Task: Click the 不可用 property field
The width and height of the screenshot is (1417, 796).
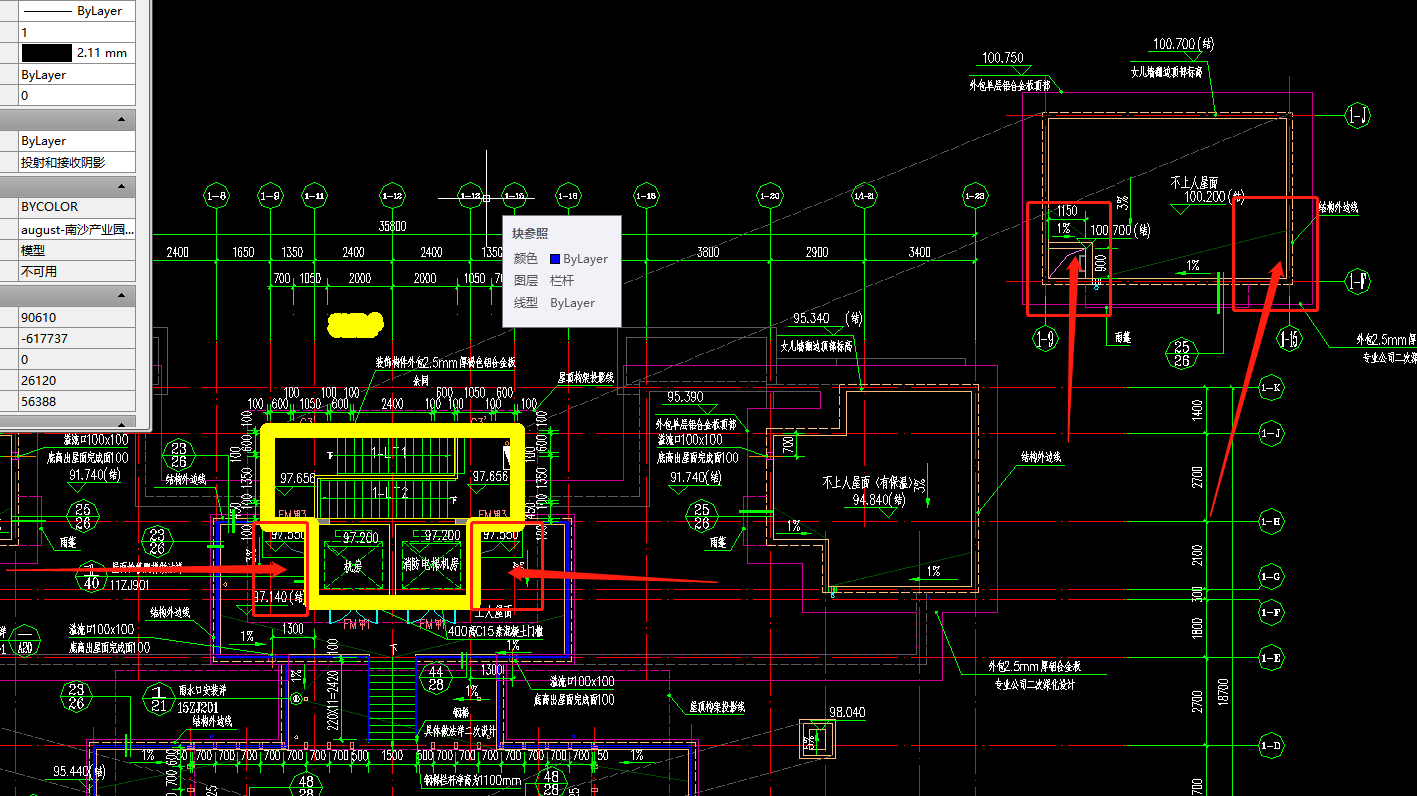Action: [x=76, y=271]
